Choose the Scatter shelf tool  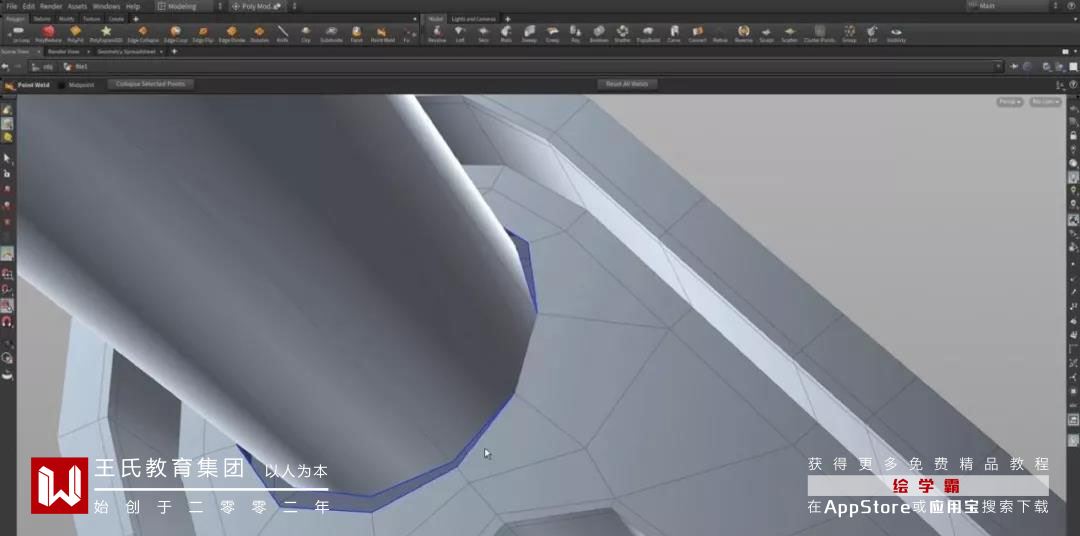click(x=789, y=34)
